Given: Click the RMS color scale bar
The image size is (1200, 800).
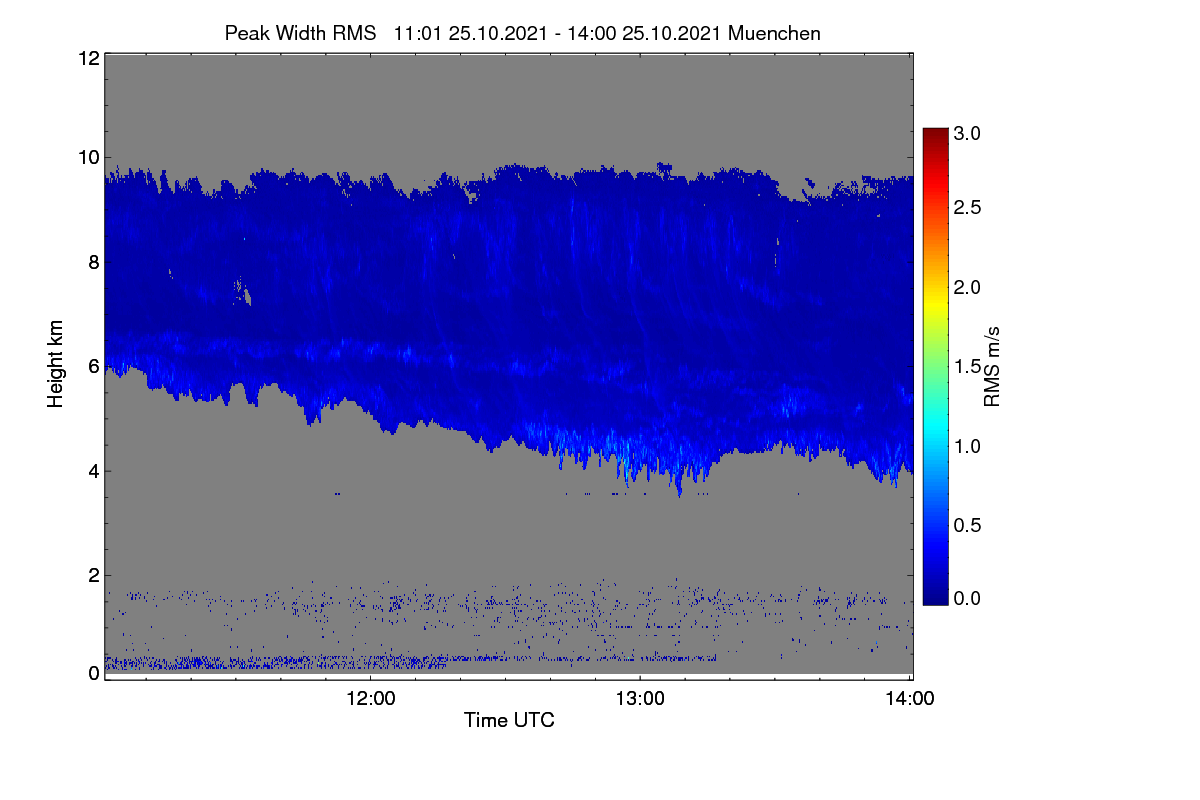Looking at the screenshot, I should [935, 366].
